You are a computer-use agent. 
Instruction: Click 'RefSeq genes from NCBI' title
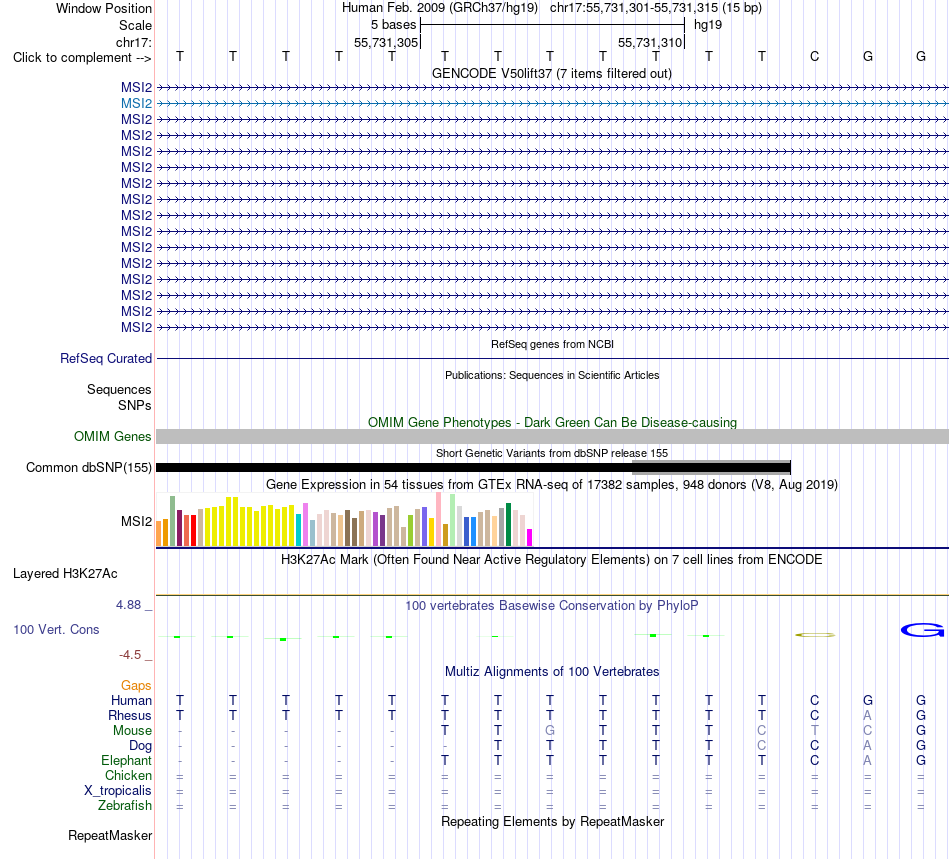tap(553, 344)
